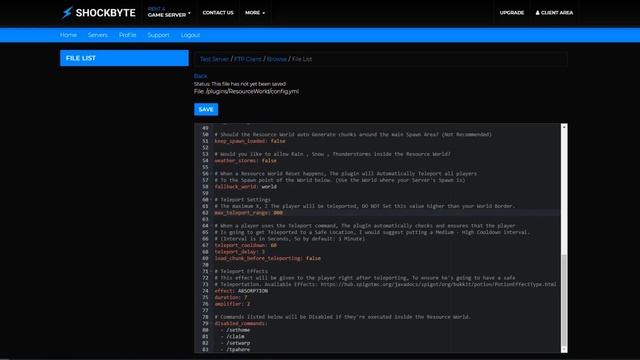Click the disabled_commands: line

point(241,324)
